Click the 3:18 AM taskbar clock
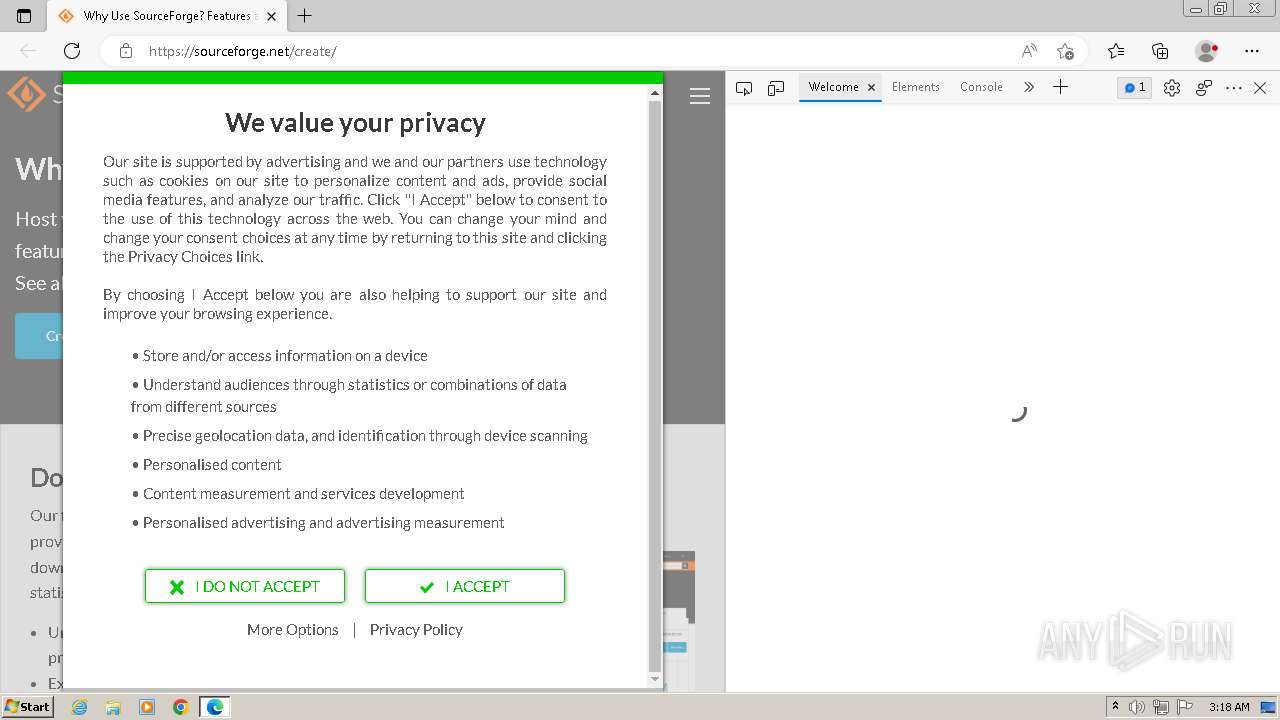 pyautogui.click(x=1229, y=707)
